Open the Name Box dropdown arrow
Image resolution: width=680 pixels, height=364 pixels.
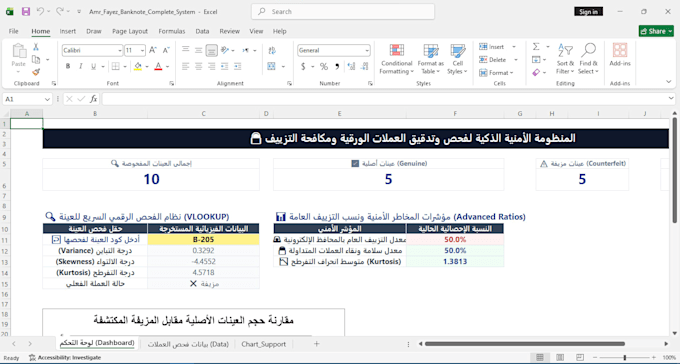tap(47, 99)
